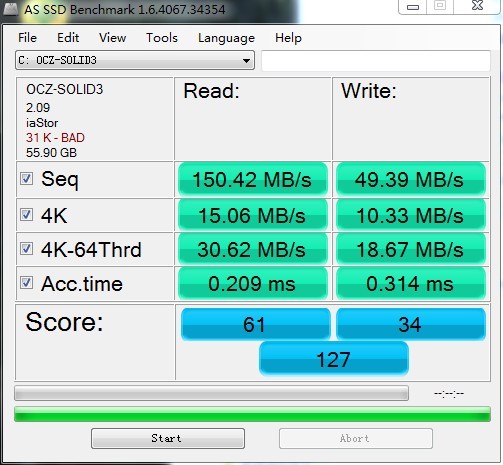Image resolution: width=503 pixels, height=465 pixels.
Task: Click the Abort button
Action: click(356, 438)
